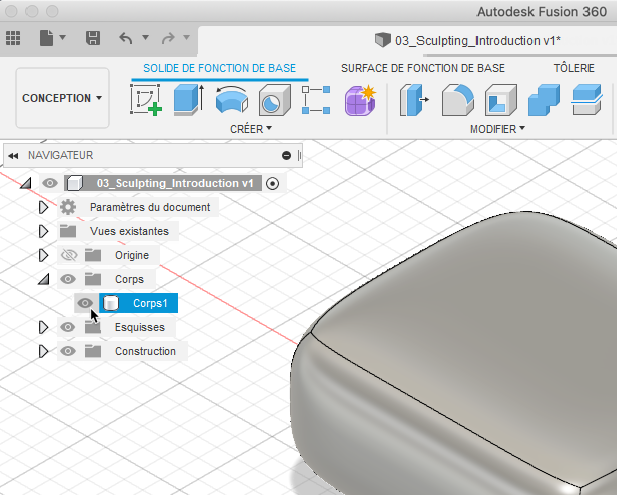Select the Press Pull tool

click(x=414, y=100)
